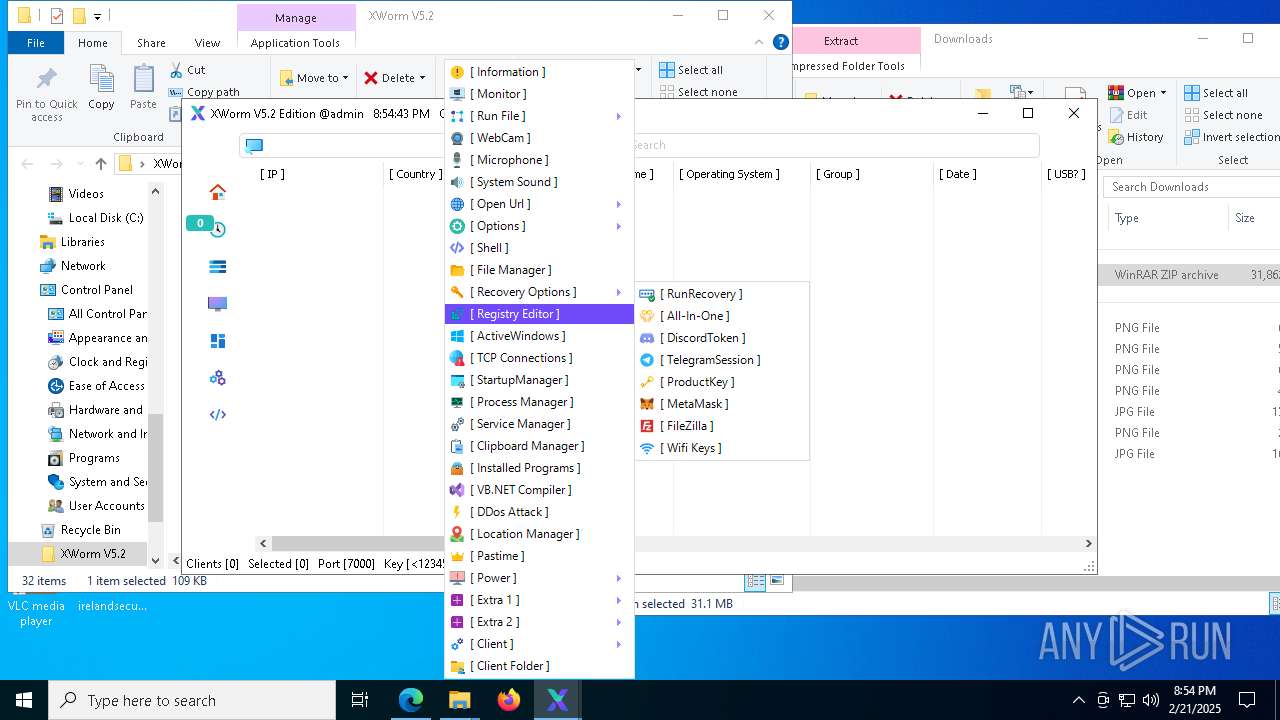This screenshot has width=1280, height=720.
Task: Open the XWorm builder code sidebar icon
Action: (x=217, y=415)
